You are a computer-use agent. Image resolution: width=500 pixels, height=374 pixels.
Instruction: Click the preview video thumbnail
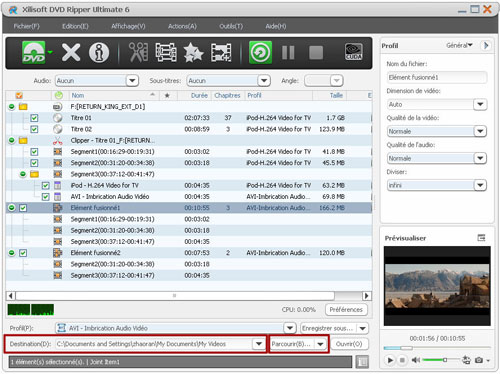[437, 286]
